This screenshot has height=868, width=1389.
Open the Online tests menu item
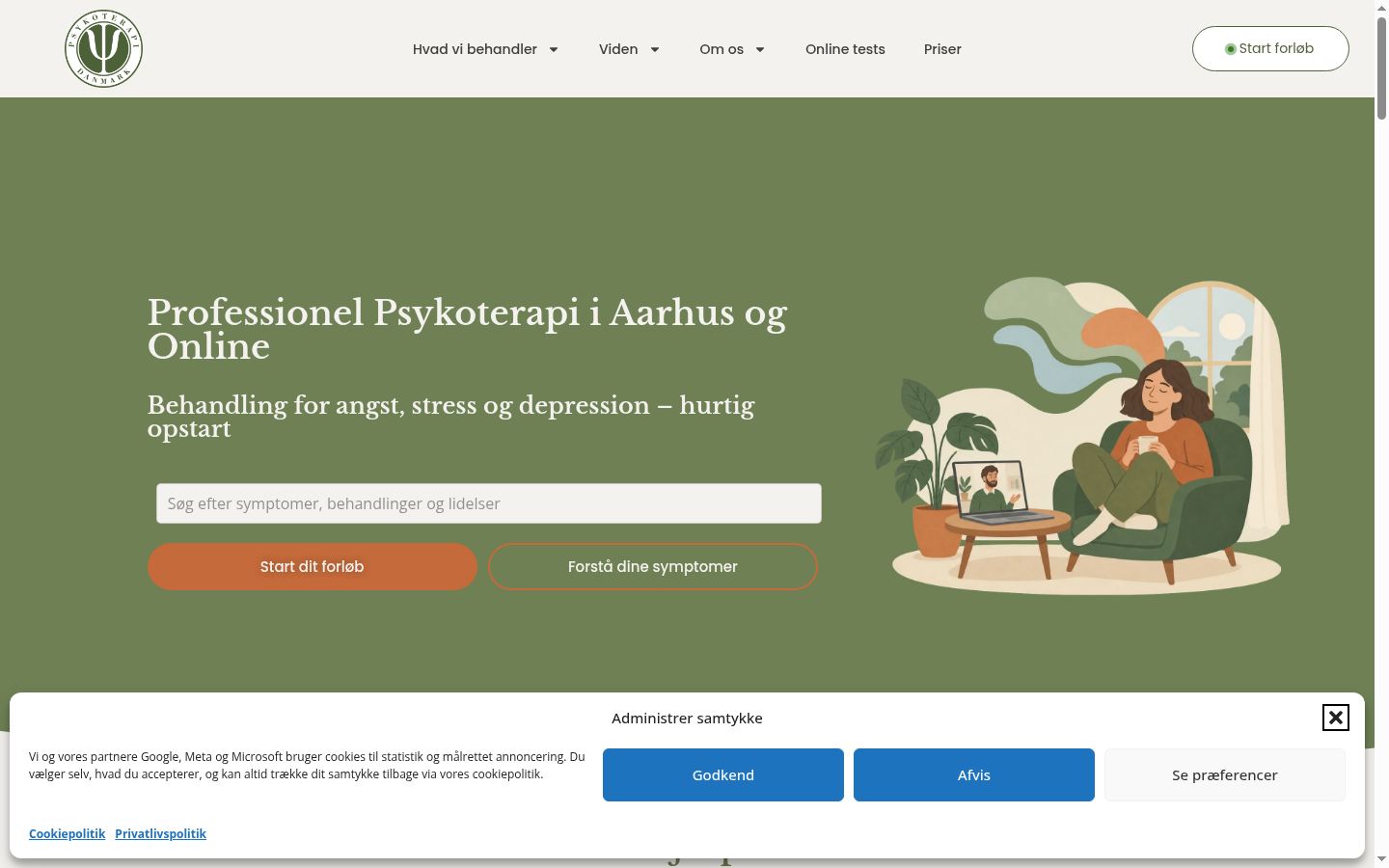[845, 49]
